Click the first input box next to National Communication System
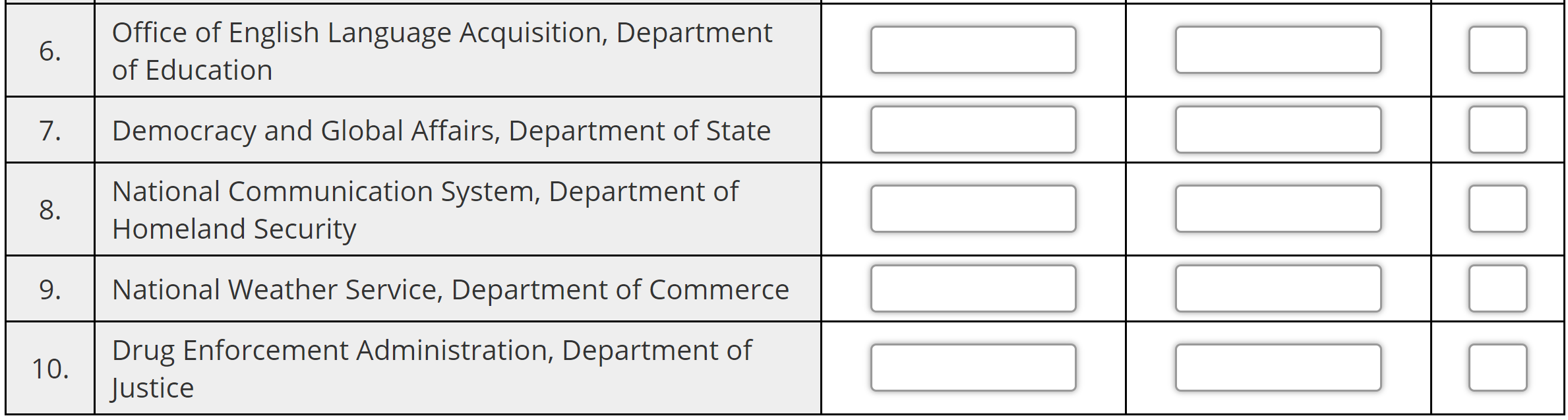Screen dimensions: 1568x420 973,210
